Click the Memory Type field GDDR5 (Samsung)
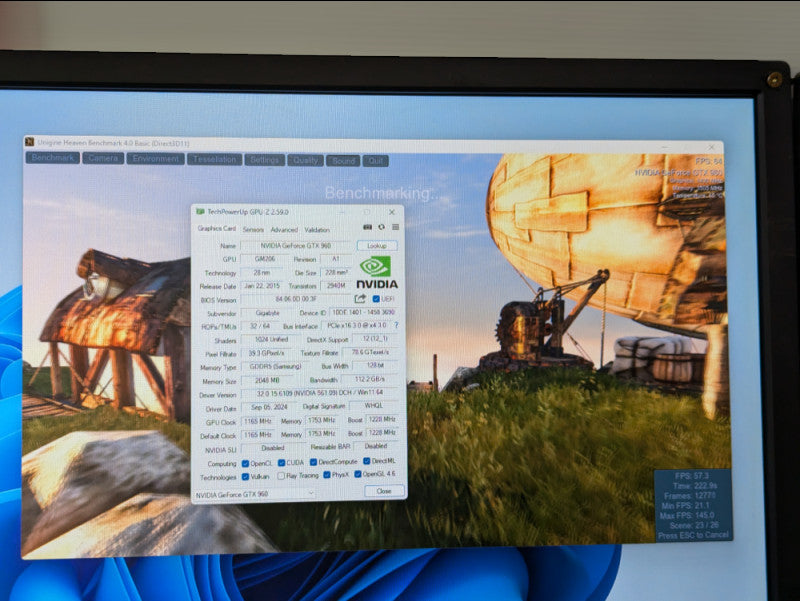800x601 pixels. click(x=276, y=366)
